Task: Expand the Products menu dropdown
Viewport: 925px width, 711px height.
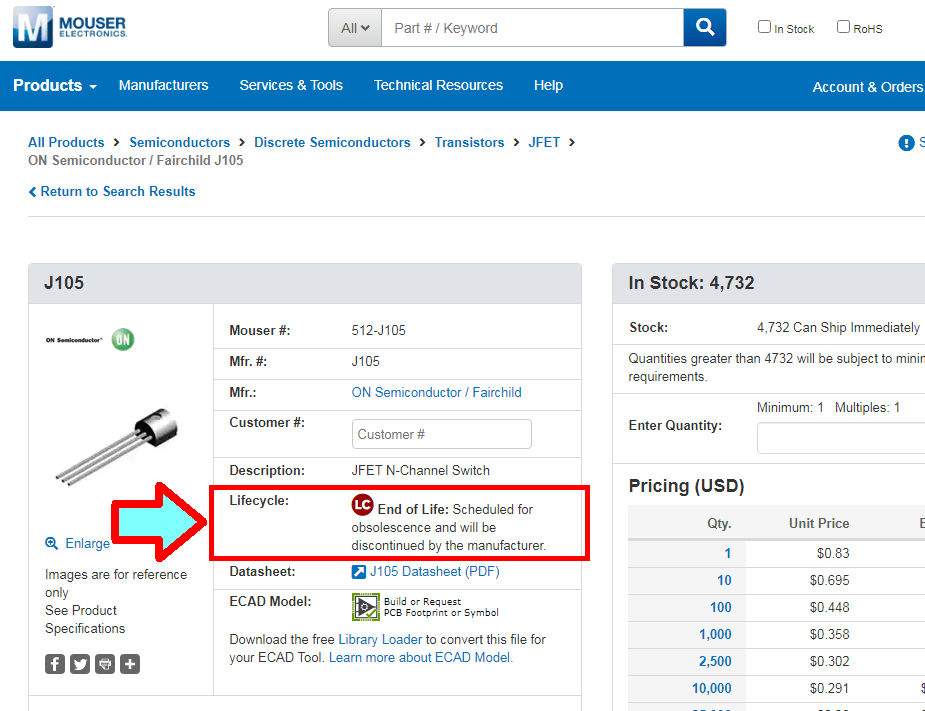Action: (x=55, y=86)
